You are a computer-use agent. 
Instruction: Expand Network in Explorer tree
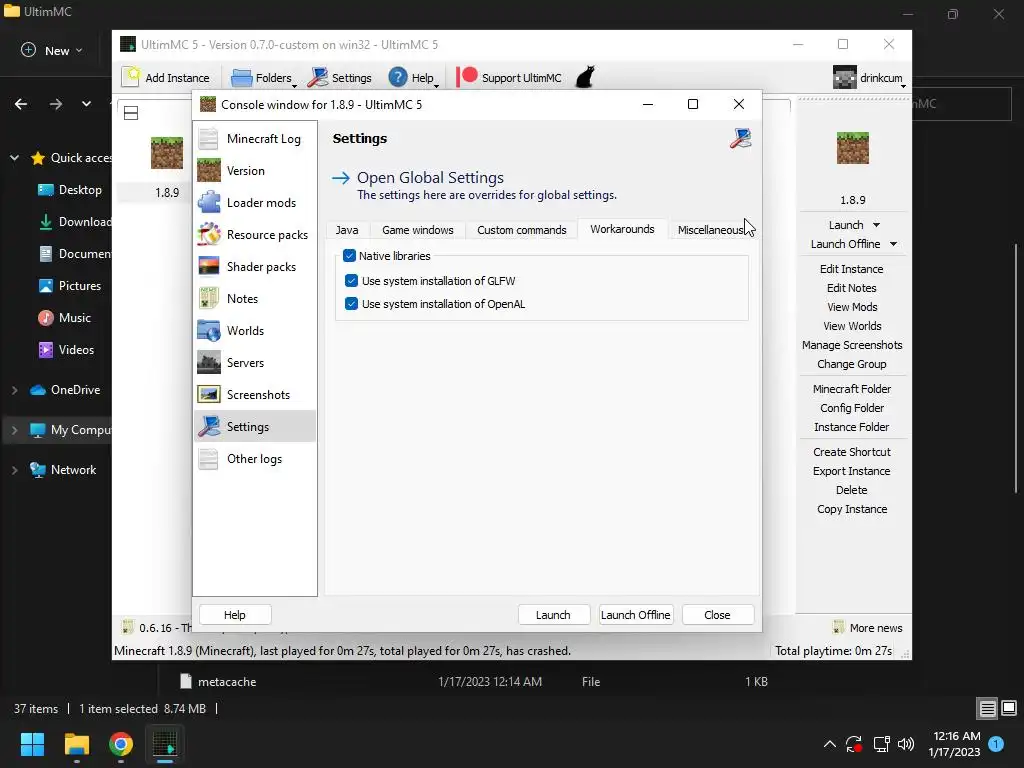(14, 470)
